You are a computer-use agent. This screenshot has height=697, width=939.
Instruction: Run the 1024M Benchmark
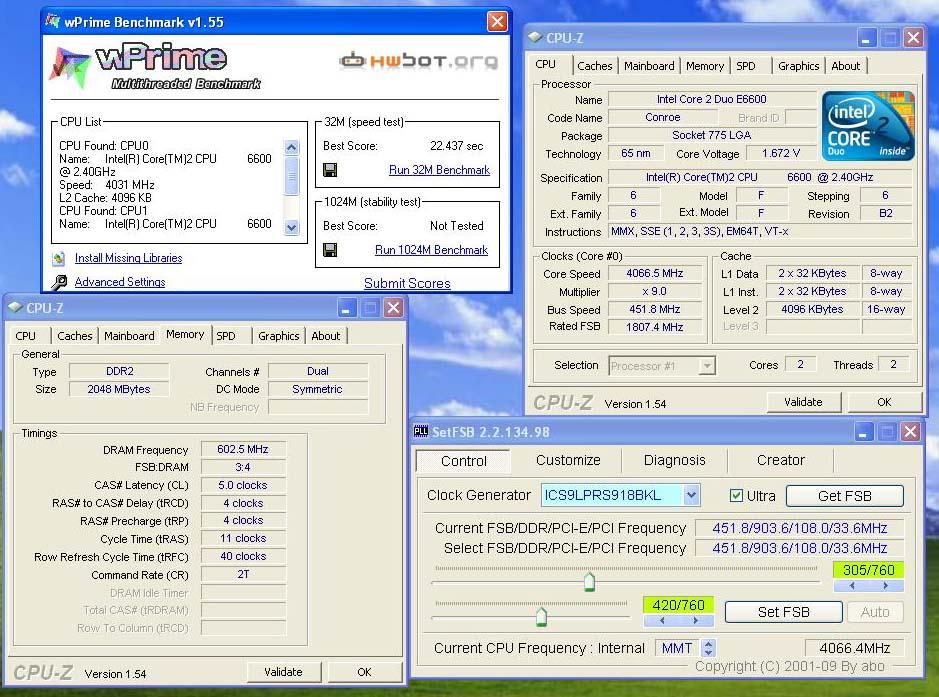pos(431,250)
